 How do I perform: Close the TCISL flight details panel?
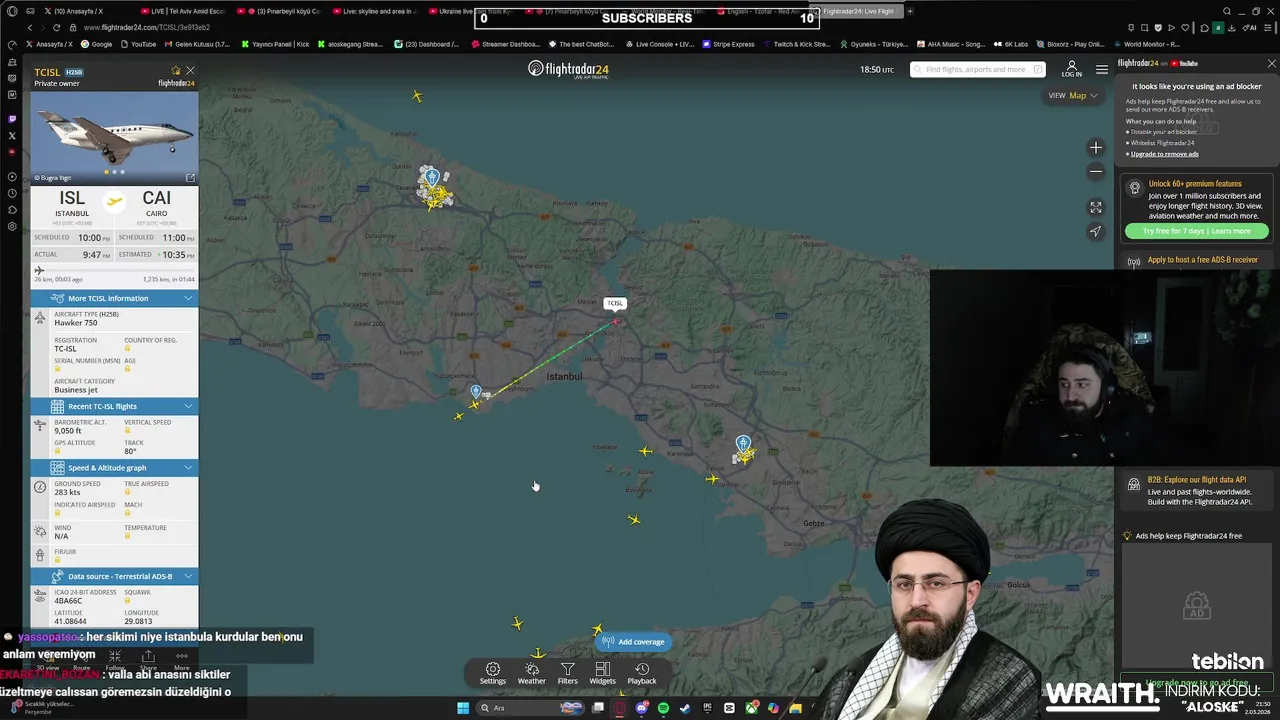pyautogui.click(x=190, y=71)
